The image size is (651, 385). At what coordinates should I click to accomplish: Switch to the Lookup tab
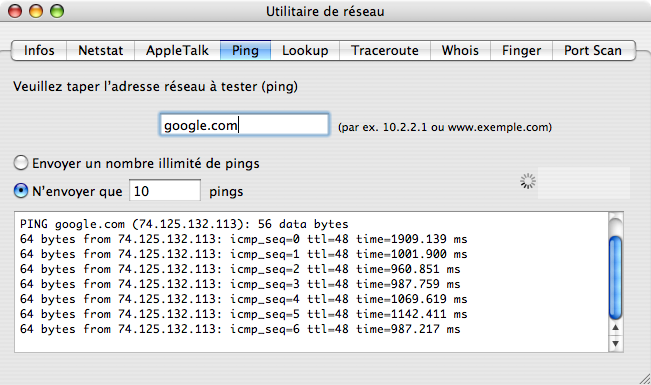click(x=305, y=50)
